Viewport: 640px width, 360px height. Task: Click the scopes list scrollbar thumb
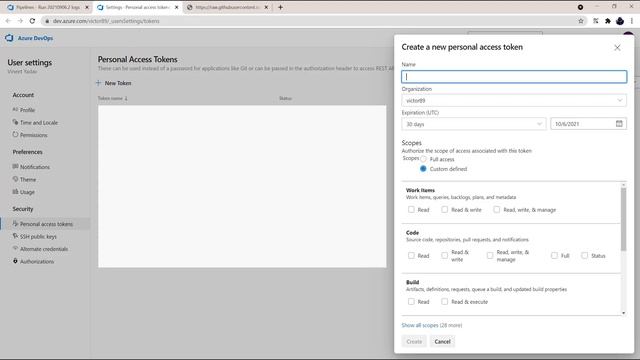623,219
